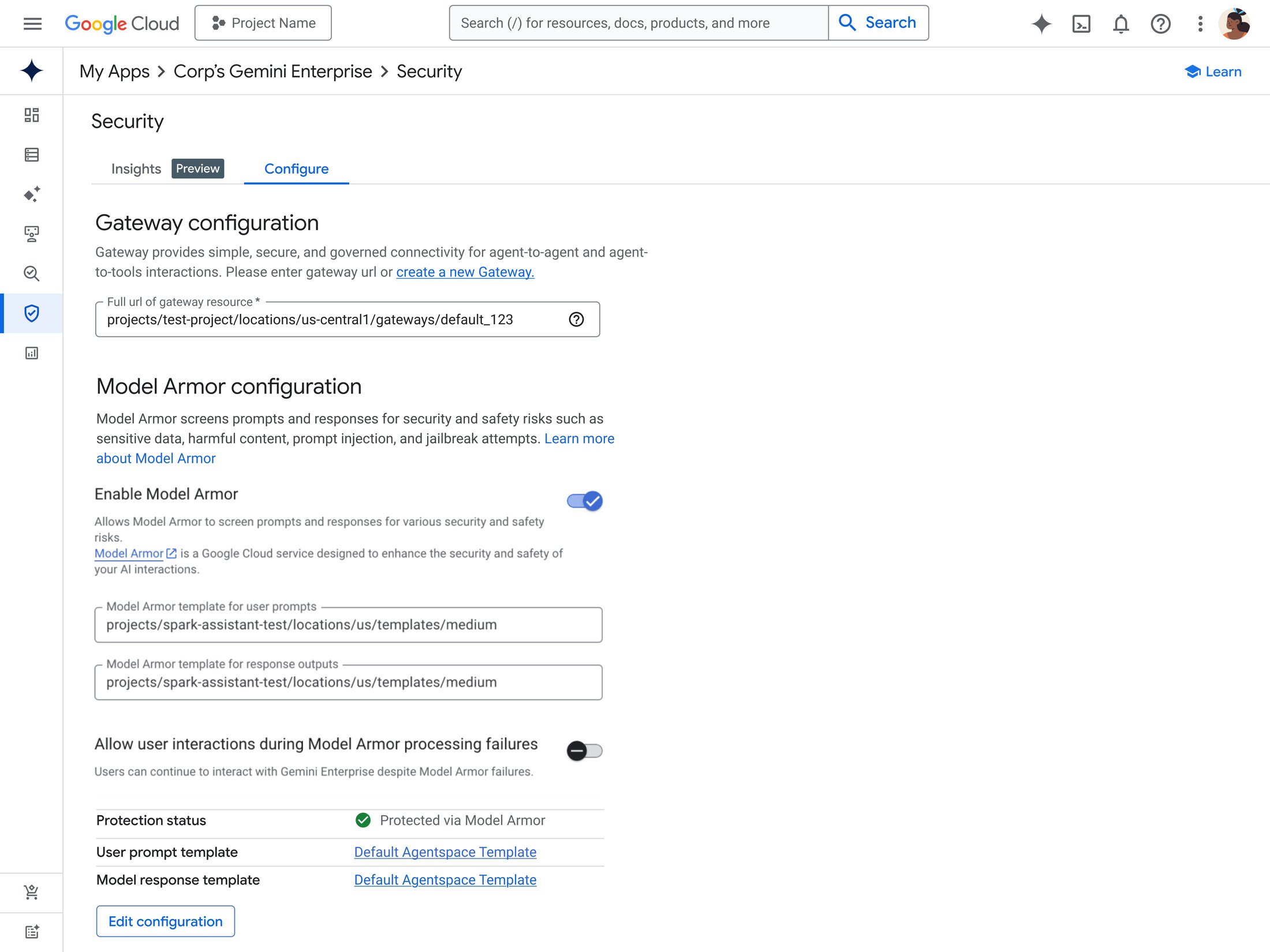Switch to the Insights tab
The width and height of the screenshot is (1270, 952).
click(136, 168)
